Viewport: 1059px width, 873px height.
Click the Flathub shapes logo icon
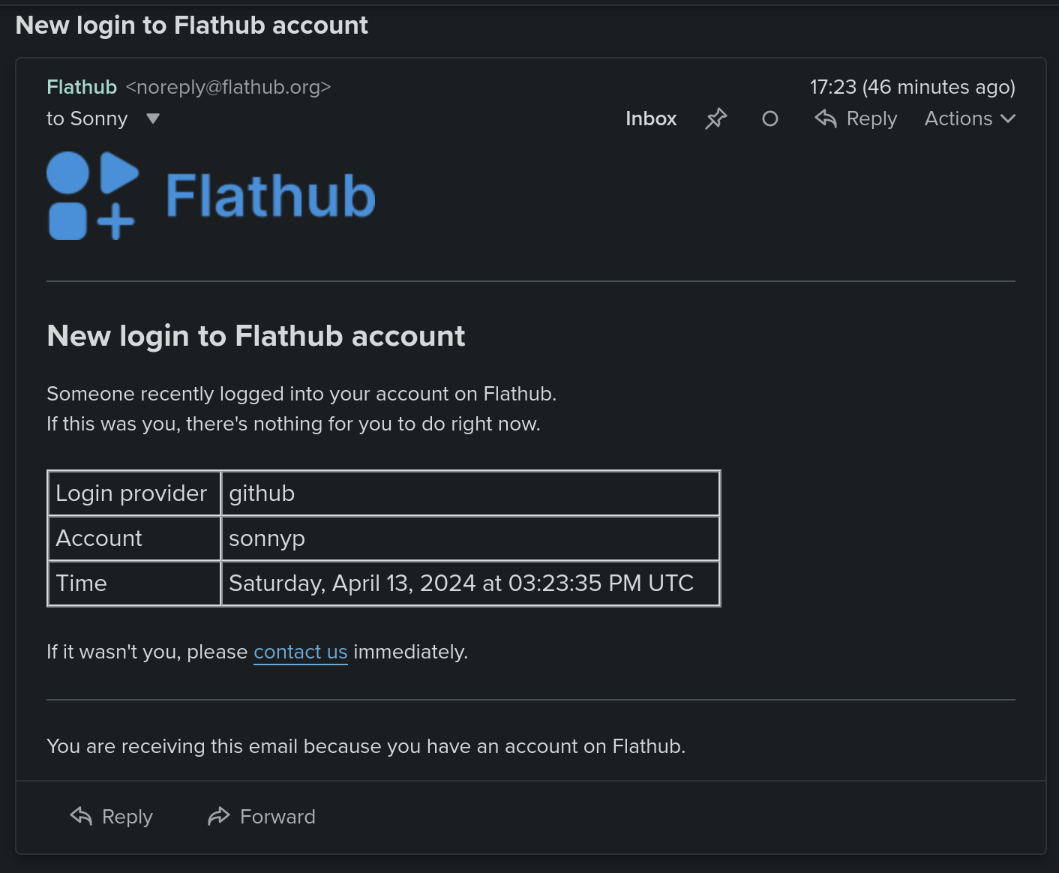tap(92, 196)
